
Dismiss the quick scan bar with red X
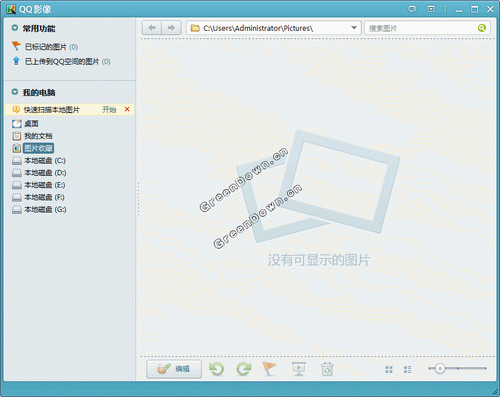[127, 109]
